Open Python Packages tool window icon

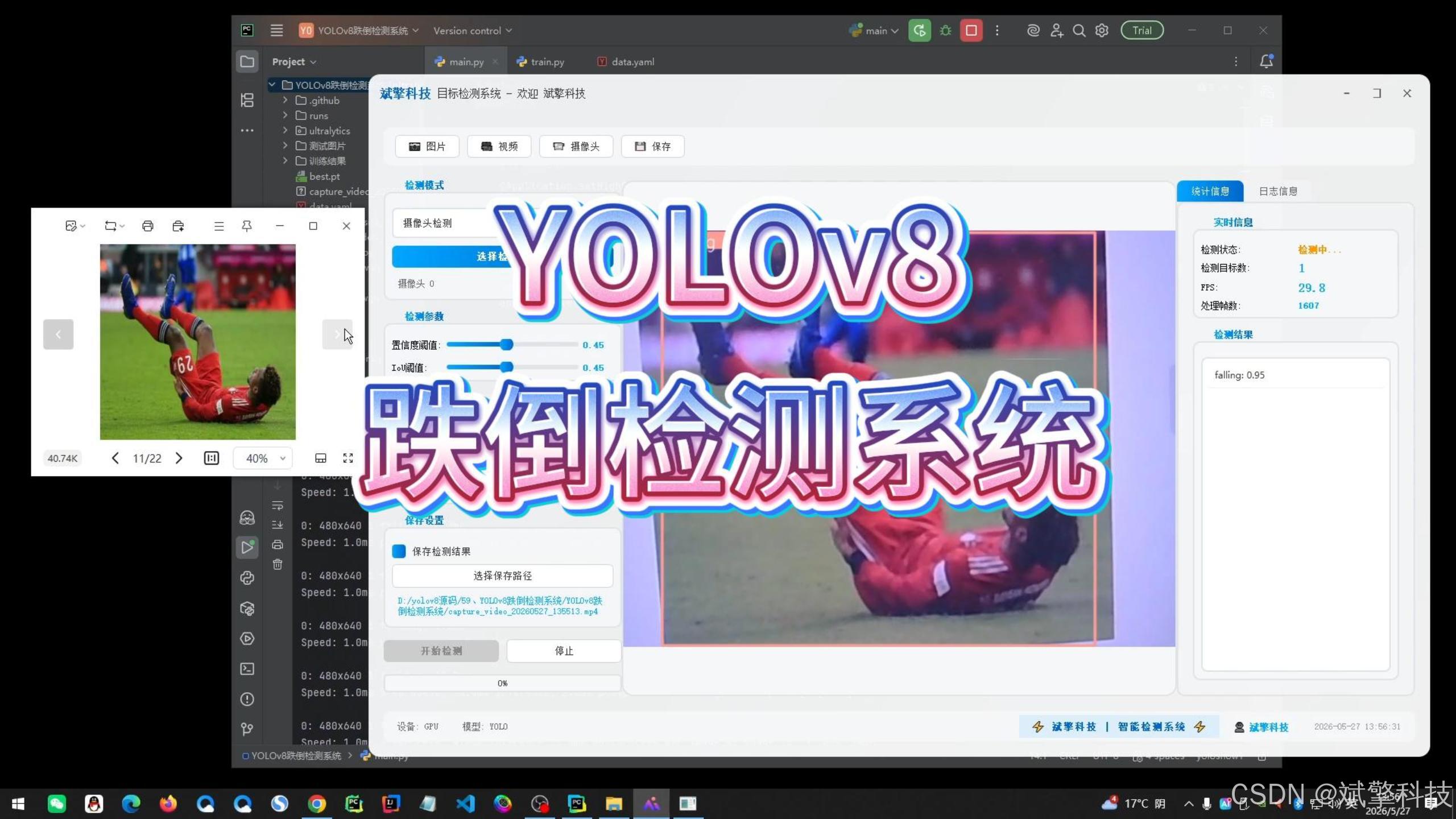point(247,609)
